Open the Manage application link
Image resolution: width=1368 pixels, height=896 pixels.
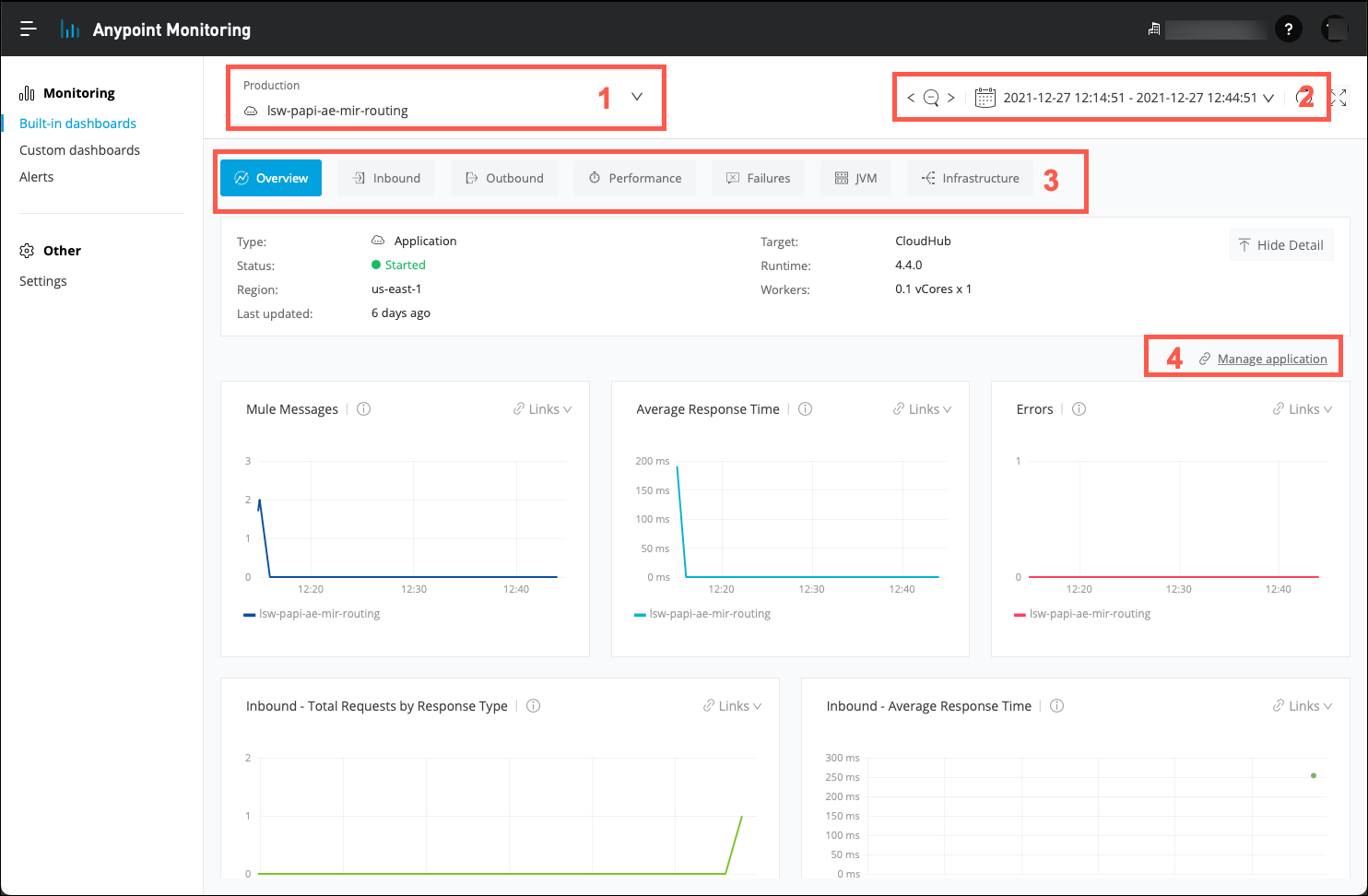1272,359
